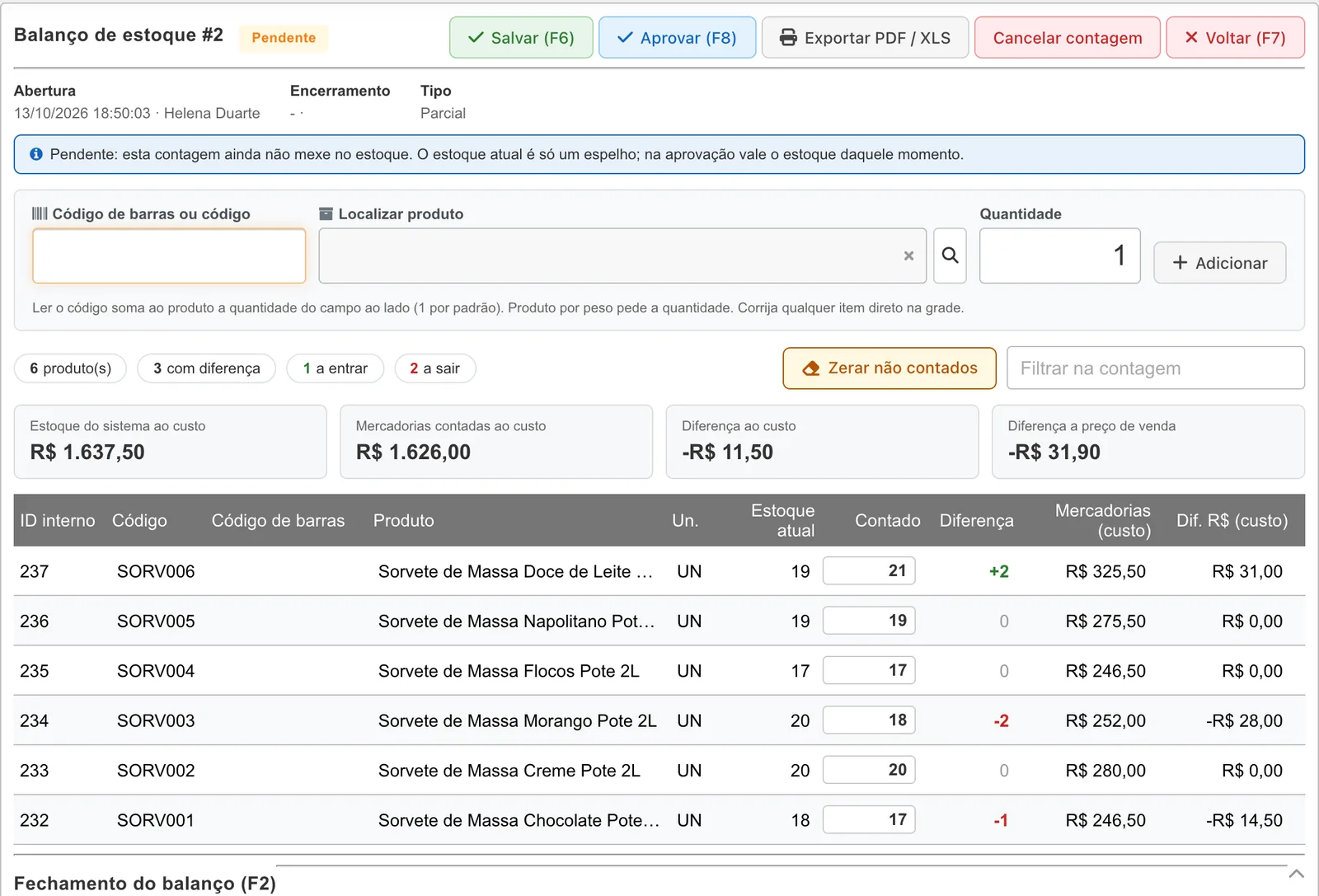The width and height of the screenshot is (1319, 896).
Task: Click the Filtrar na contagem field
Action: (1155, 368)
